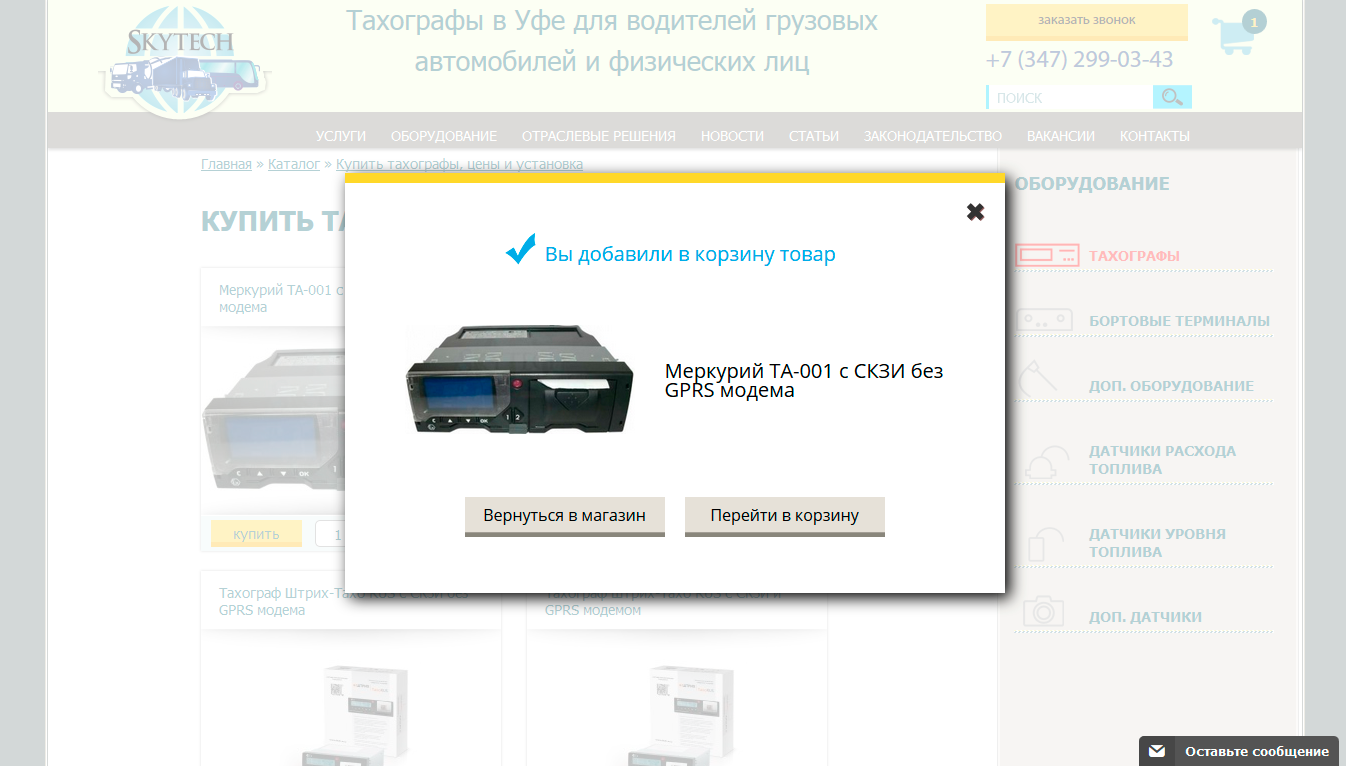Click the search magnifier icon
The width and height of the screenshot is (1346, 766).
pyautogui.click(x=1172, y=97)
